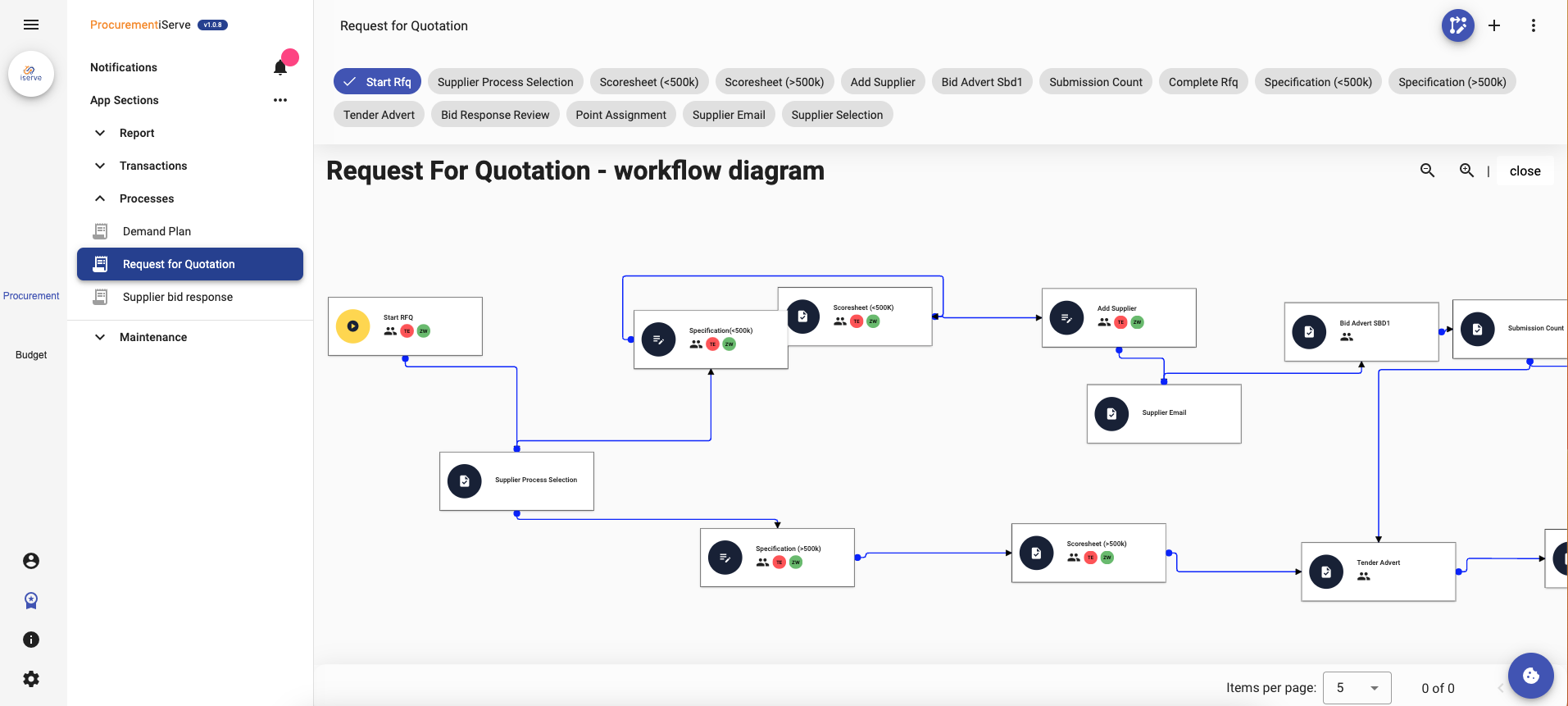1568x706 pixels.
Task: Open the vertical three-dot more menu
Action: 1533,25
